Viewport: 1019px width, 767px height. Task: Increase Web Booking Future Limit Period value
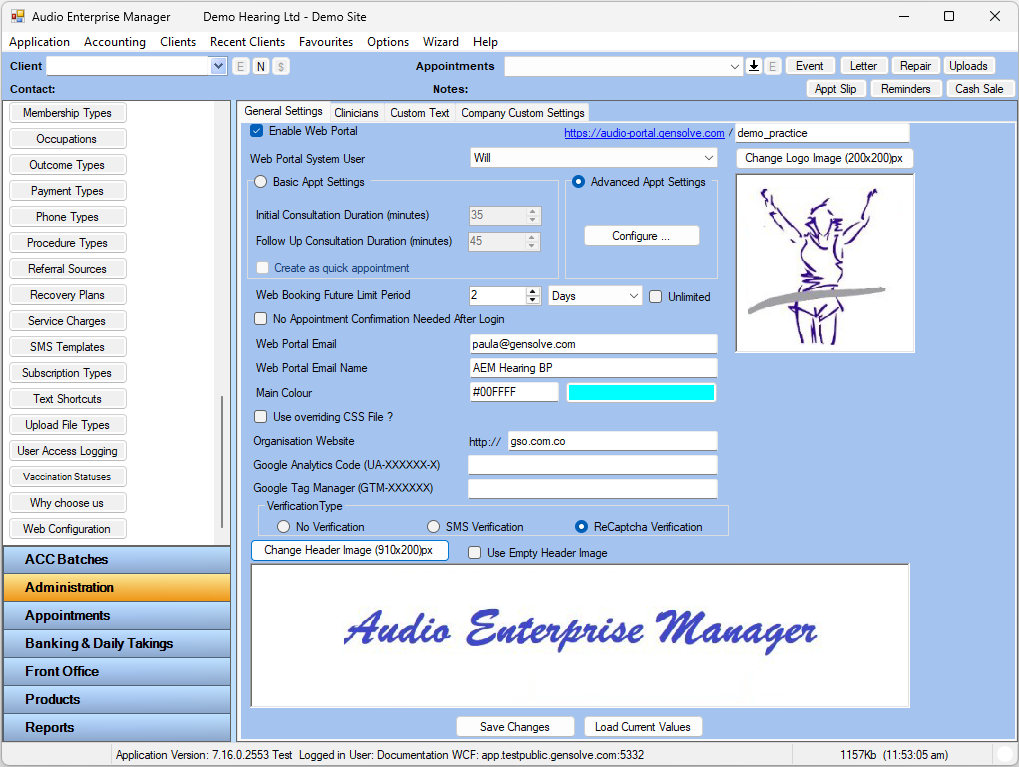pos(533,291)
